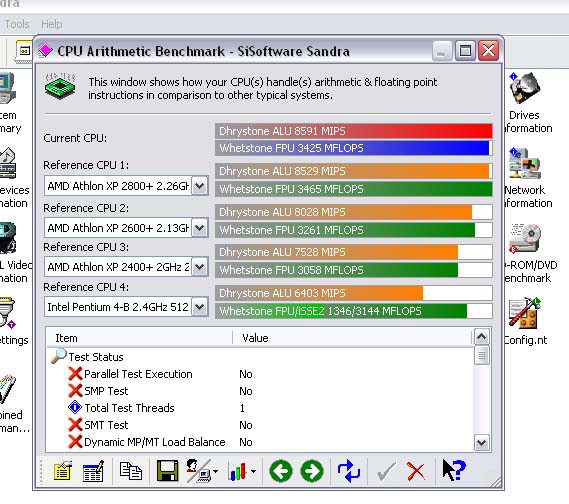Open Config.nt icon in Sandra window
The height and width of the screenshot is (504, 569).
(x=525, y=313)
